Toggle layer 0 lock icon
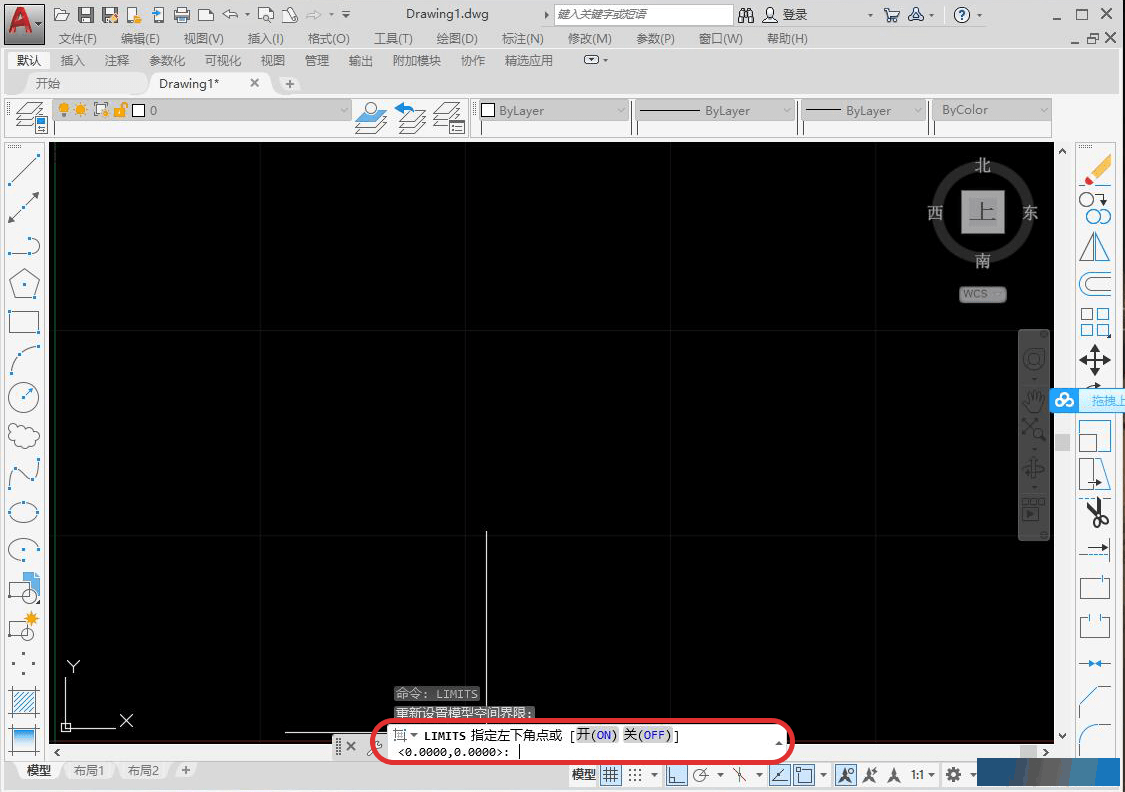The width and height of the screenshot is (1125, 792). tap(120, 110)
